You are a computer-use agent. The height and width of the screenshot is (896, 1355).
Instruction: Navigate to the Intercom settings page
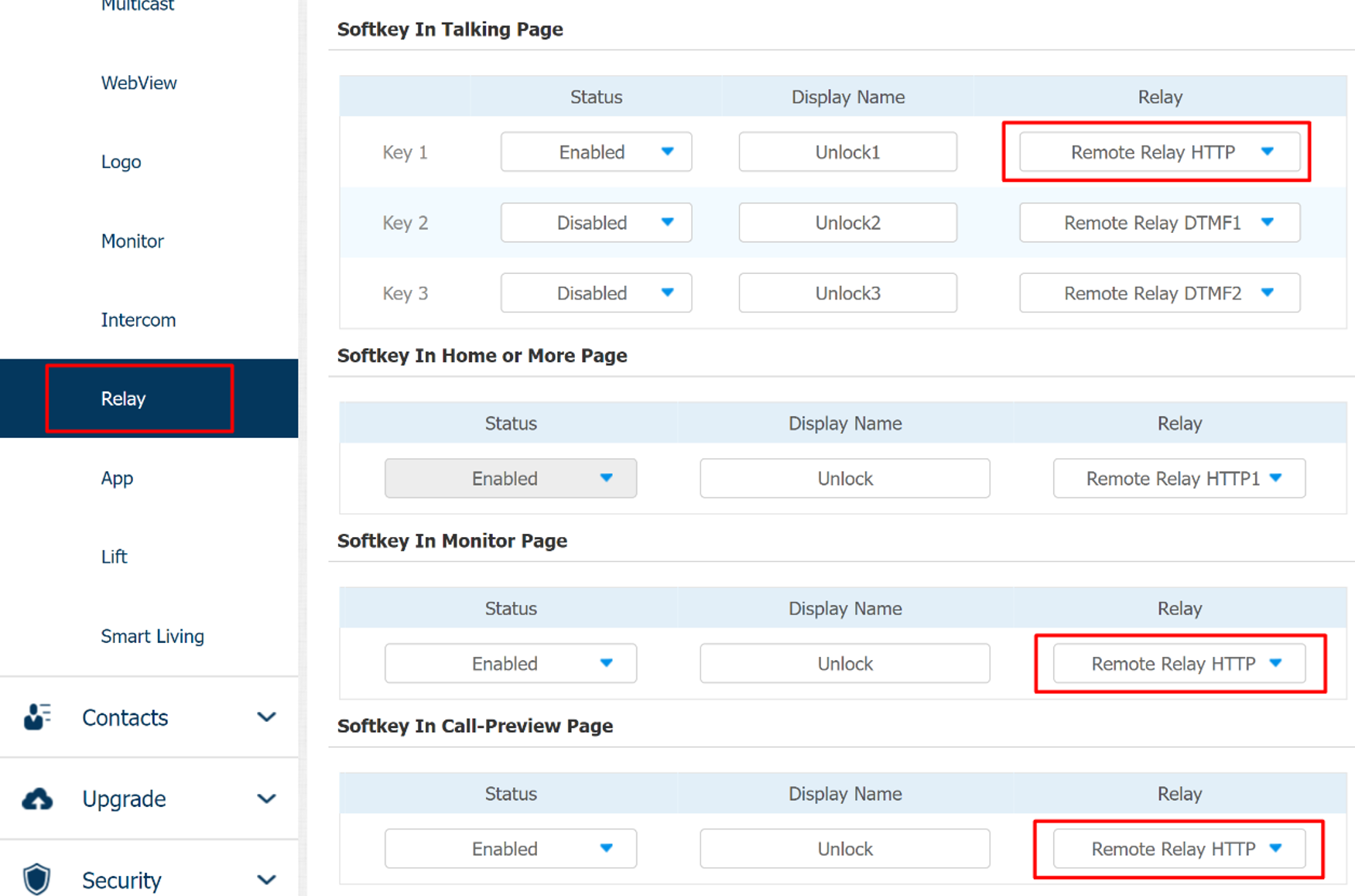pos(139,320)
